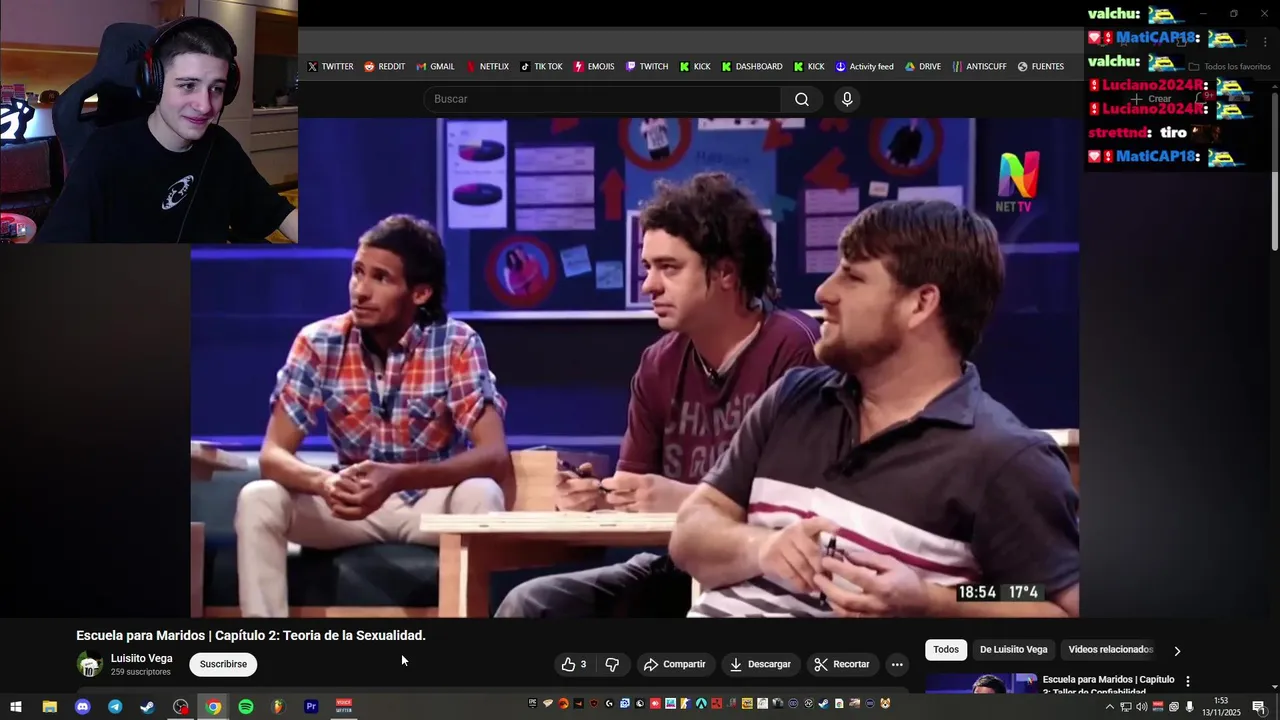Open the Windows notification center
This screenshot has width=1280, height=720.
pos(1259,707)
